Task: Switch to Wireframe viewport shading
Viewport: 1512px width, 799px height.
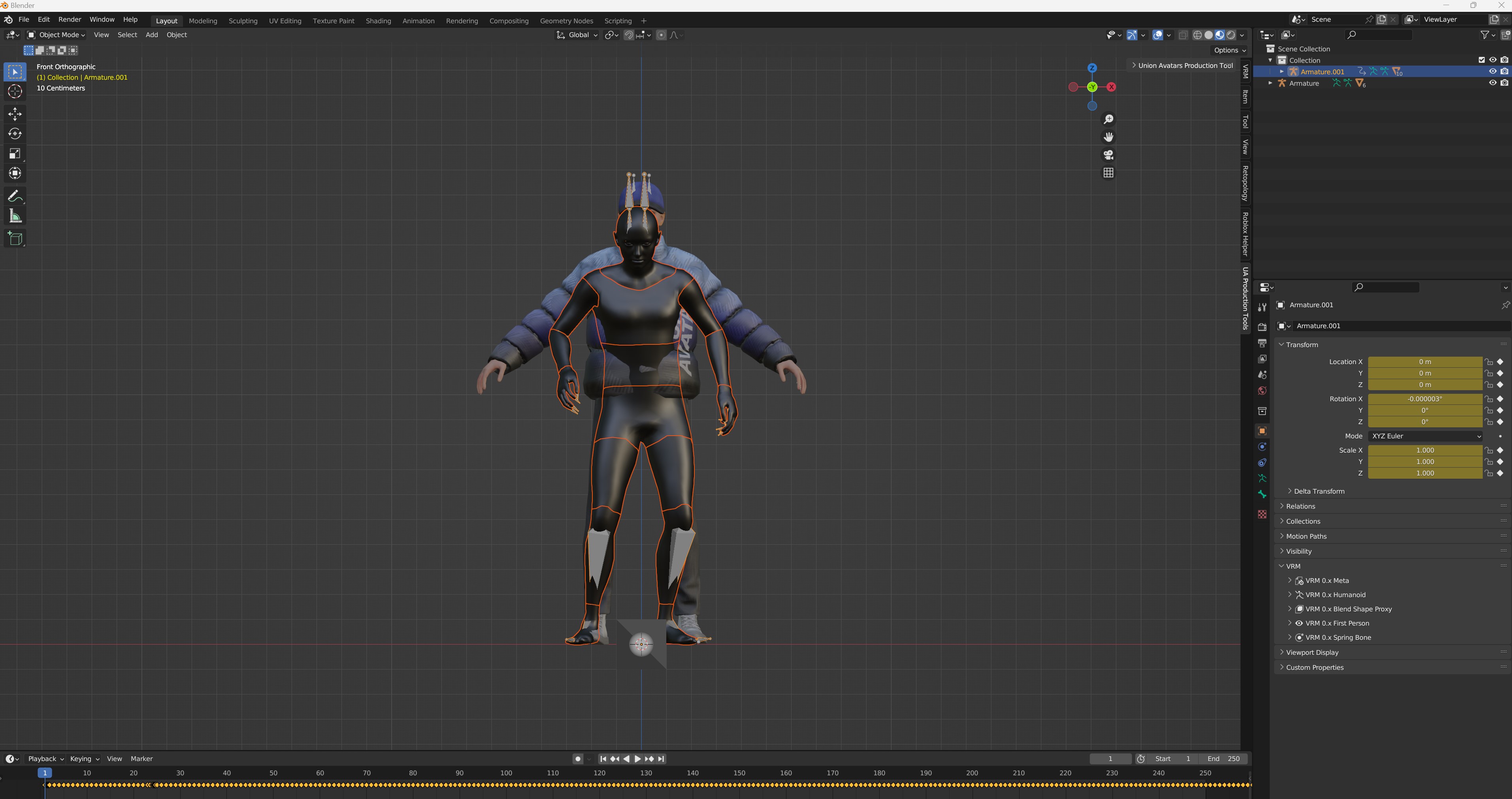Action: 1197,35
